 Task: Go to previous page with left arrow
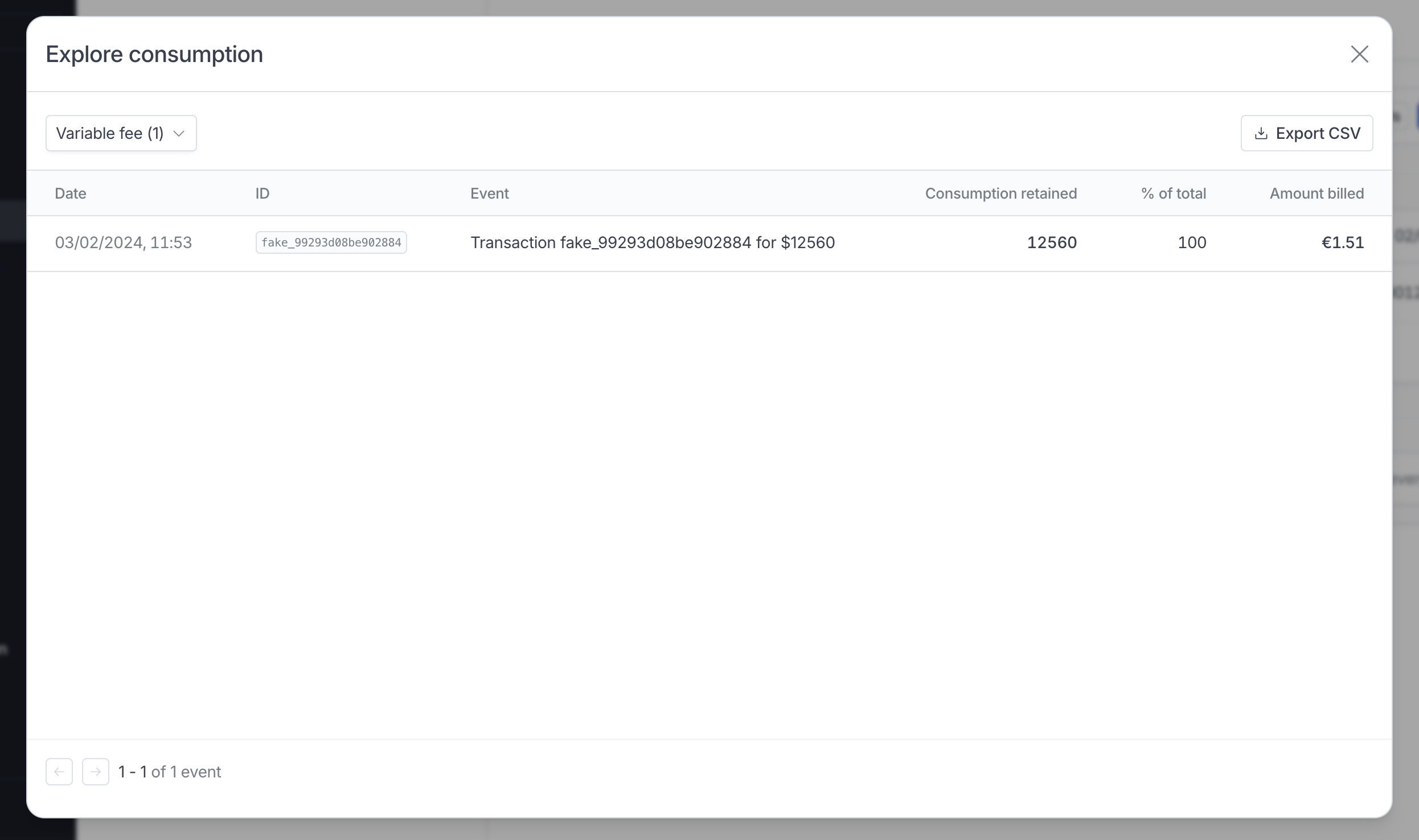click(59, 772)
